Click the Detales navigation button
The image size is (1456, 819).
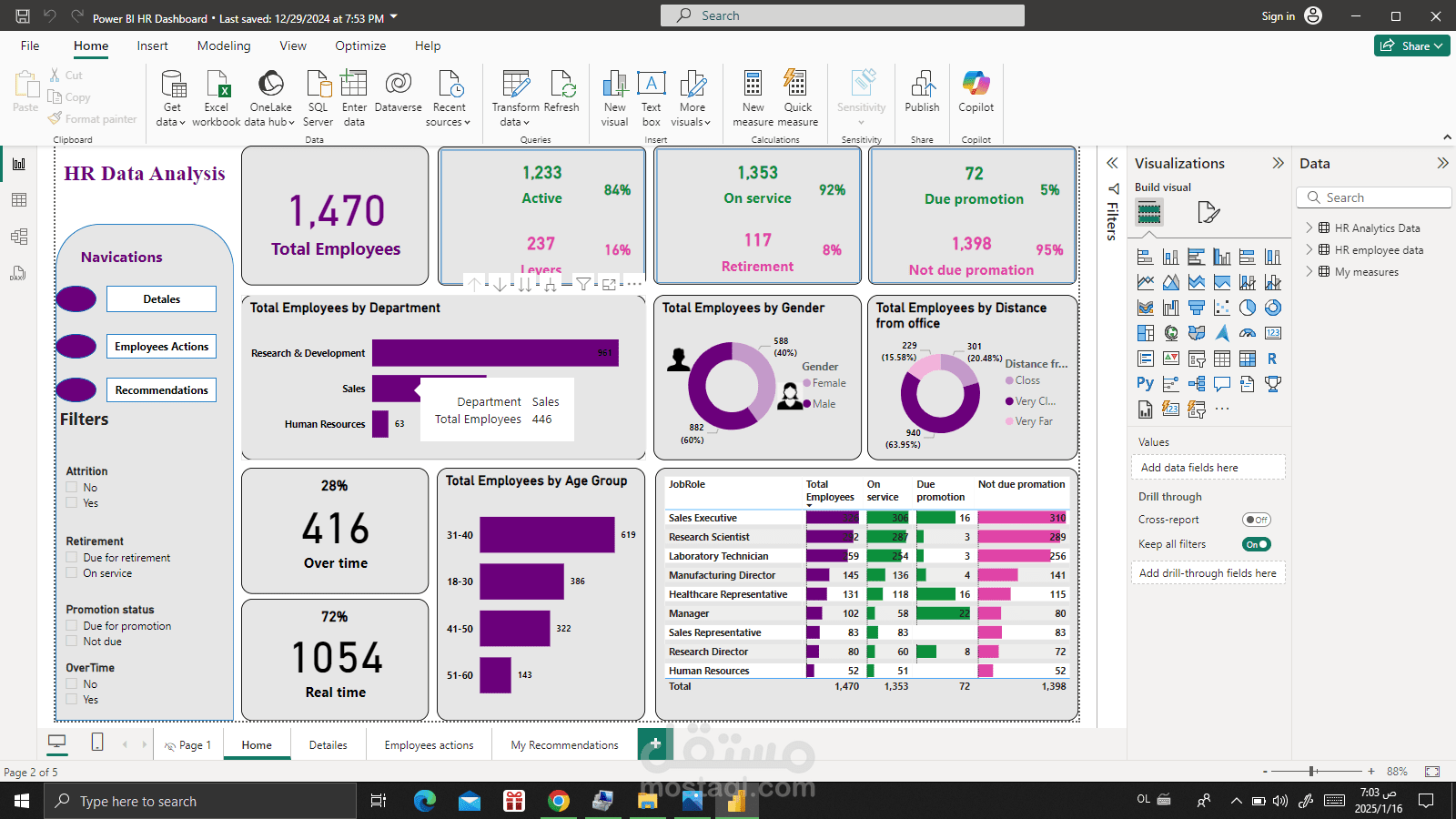(x=161, y=298)
